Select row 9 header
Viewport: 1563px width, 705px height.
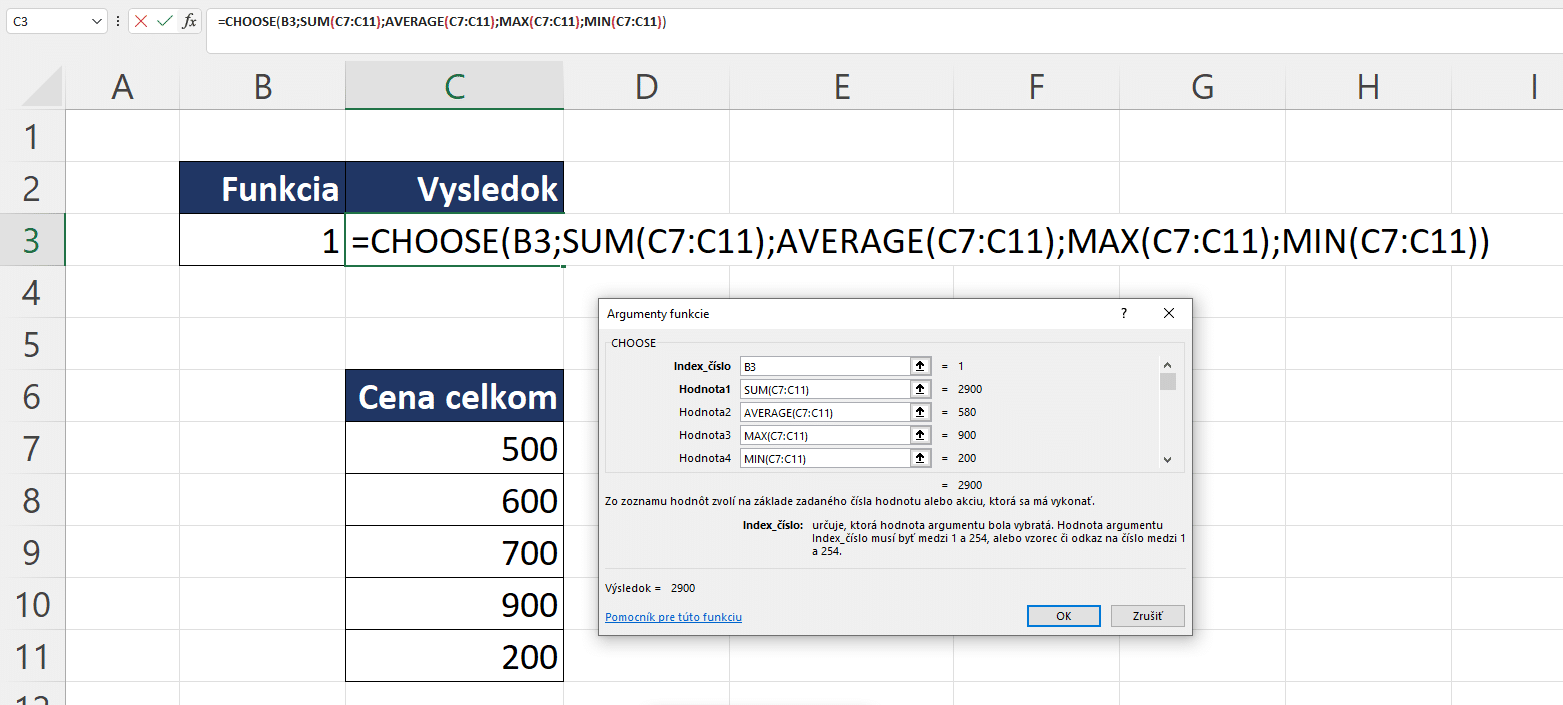[33, 552]
